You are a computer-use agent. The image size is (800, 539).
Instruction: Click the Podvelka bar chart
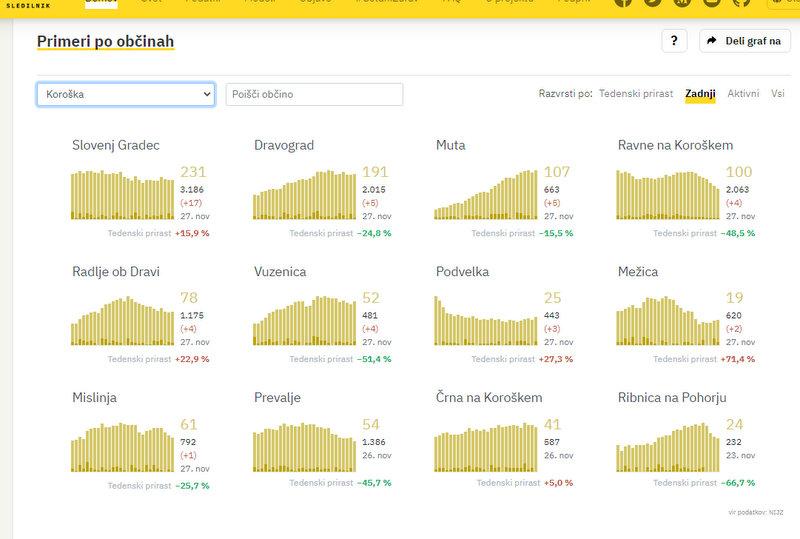tap(485, 320)
